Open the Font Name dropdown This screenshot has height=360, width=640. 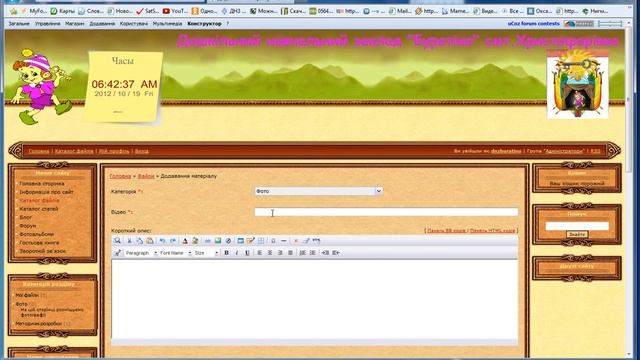point(176,253)
